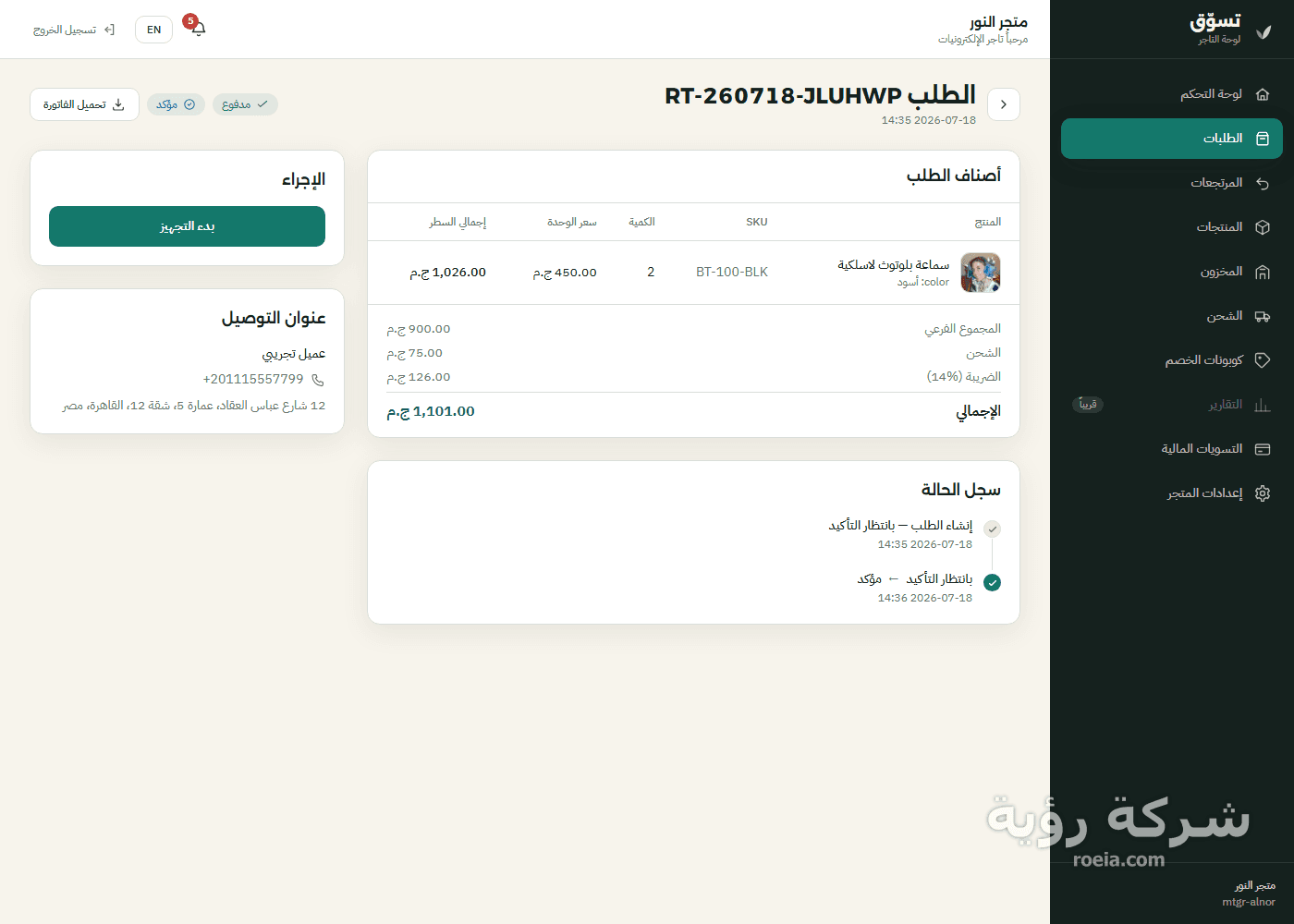
Task: Click customer name عميل تجريبي
Action: pos(294,354)
